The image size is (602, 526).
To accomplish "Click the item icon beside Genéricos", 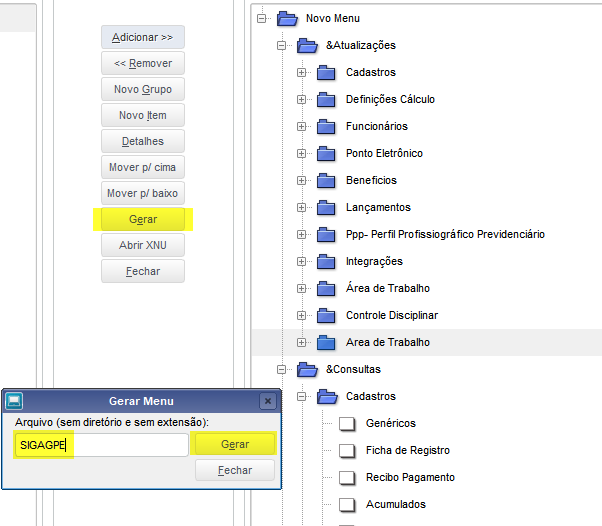I will point(347,424).
